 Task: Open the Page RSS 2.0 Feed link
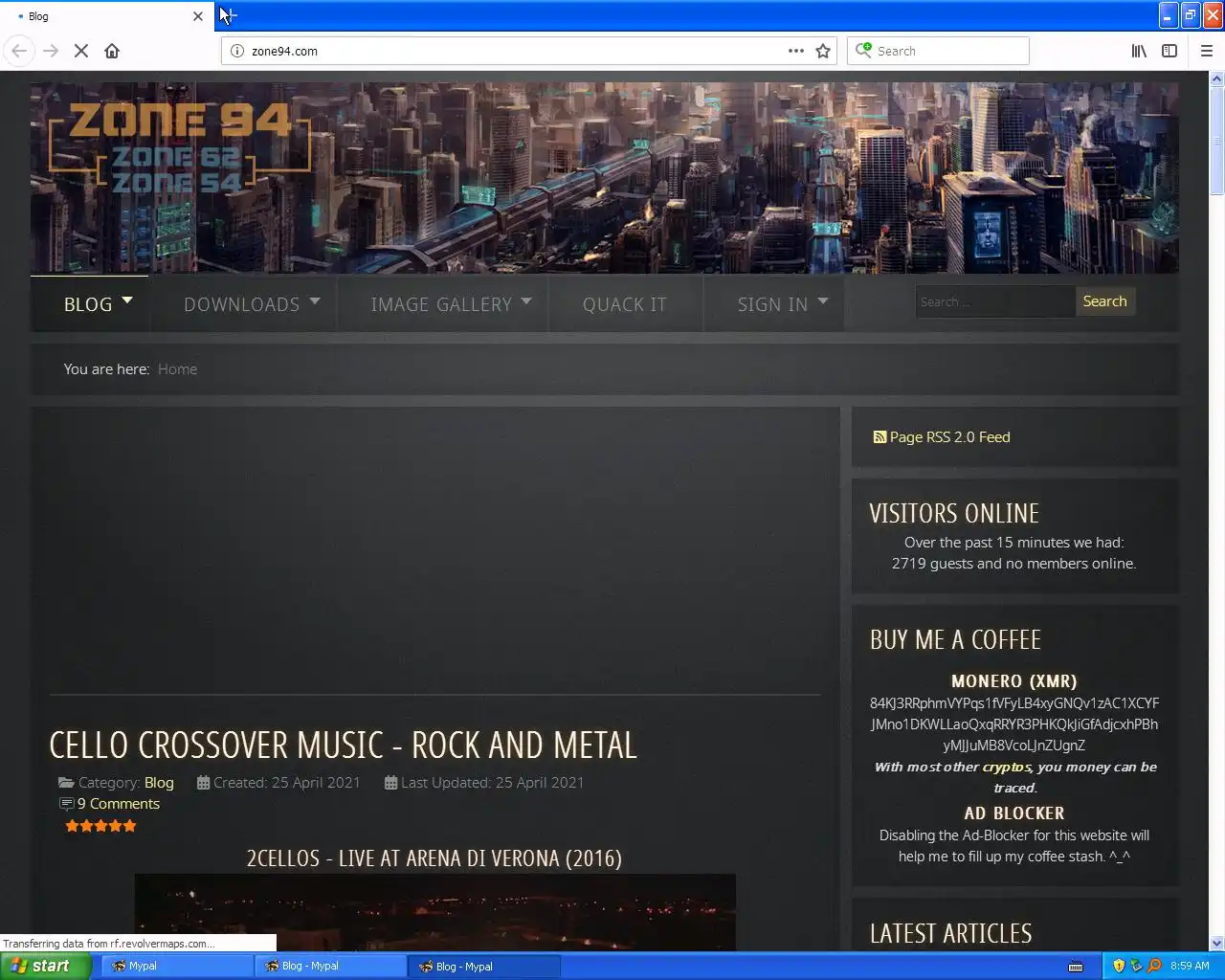click(x=949, y=437)
